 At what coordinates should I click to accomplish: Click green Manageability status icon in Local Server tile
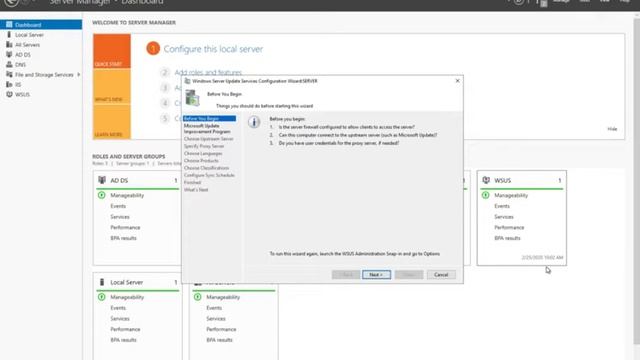click(x=102, y=297)
